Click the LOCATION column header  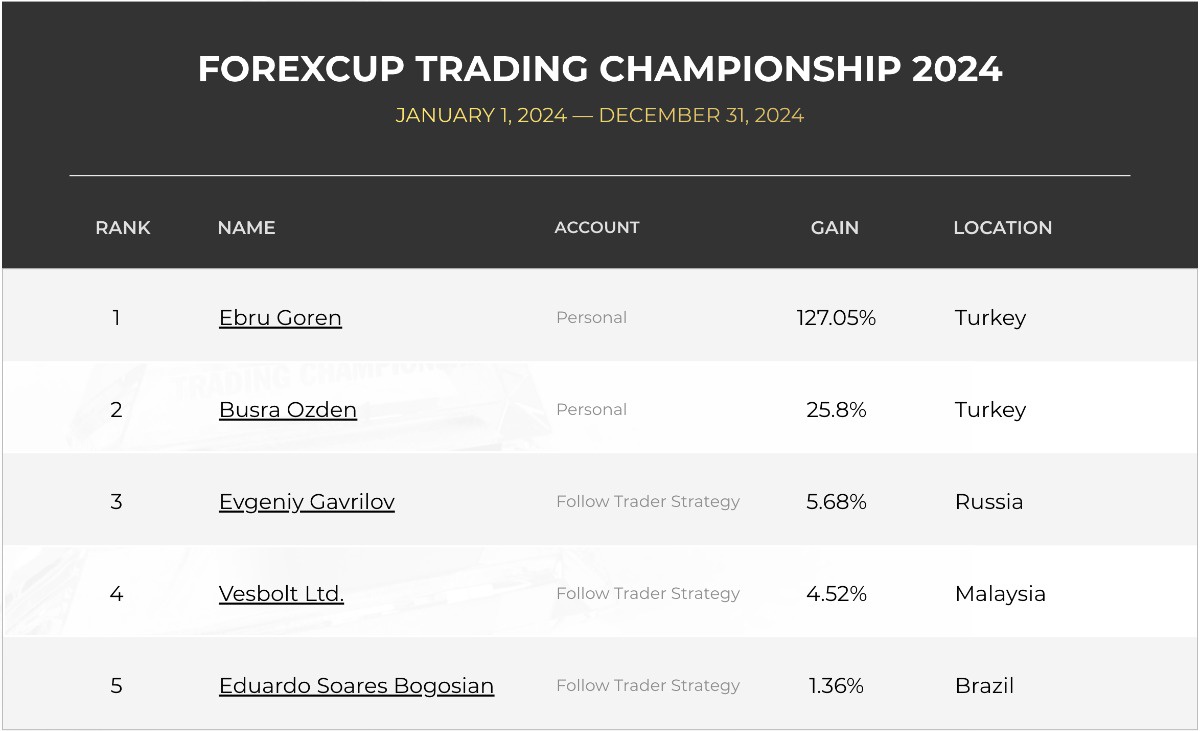(1003, 228)
